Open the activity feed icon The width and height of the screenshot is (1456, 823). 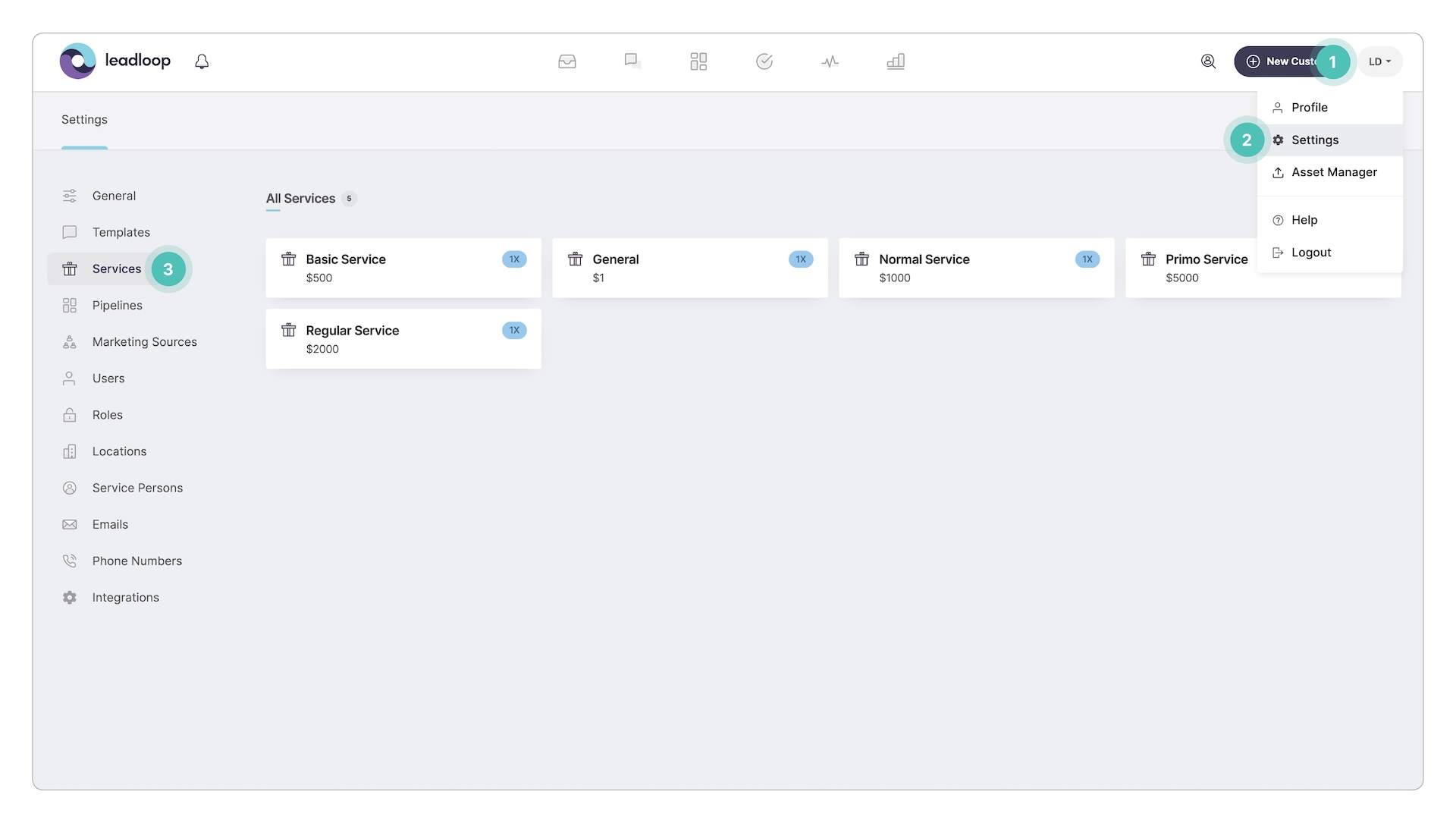(x=830, y=61)
